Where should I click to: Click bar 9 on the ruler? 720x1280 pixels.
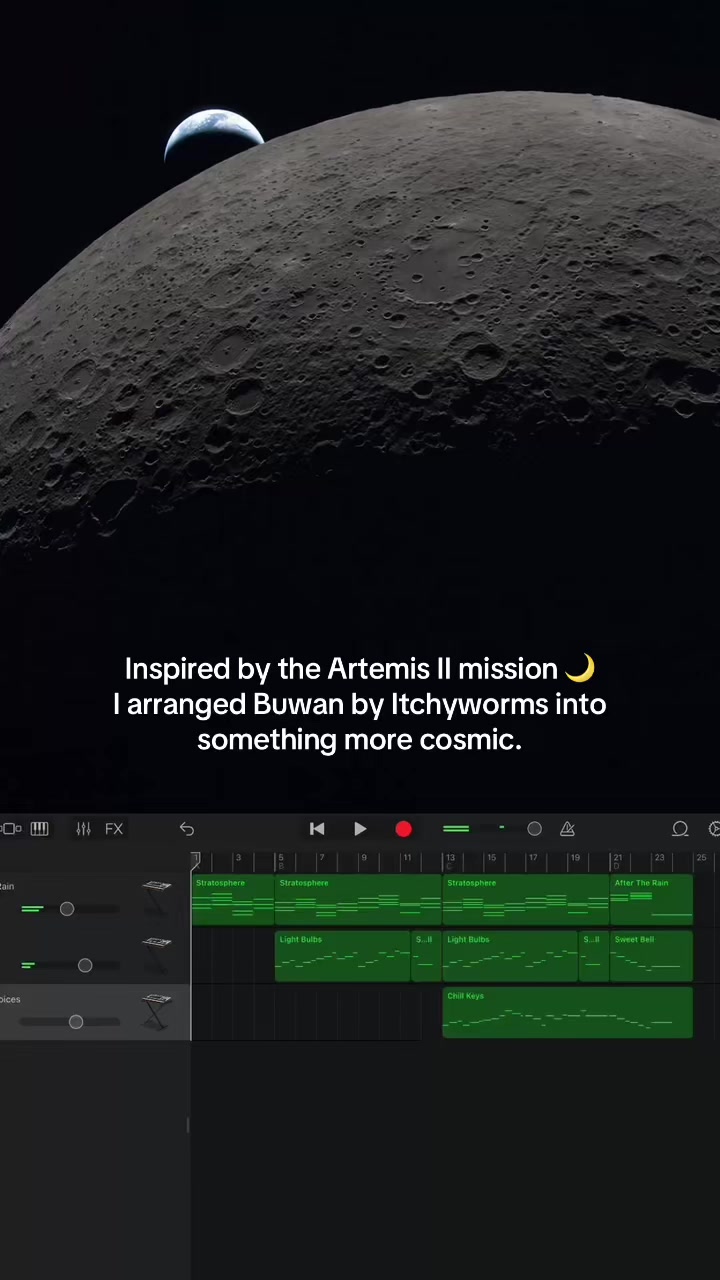pyautogui.click(x=363, y=858)
